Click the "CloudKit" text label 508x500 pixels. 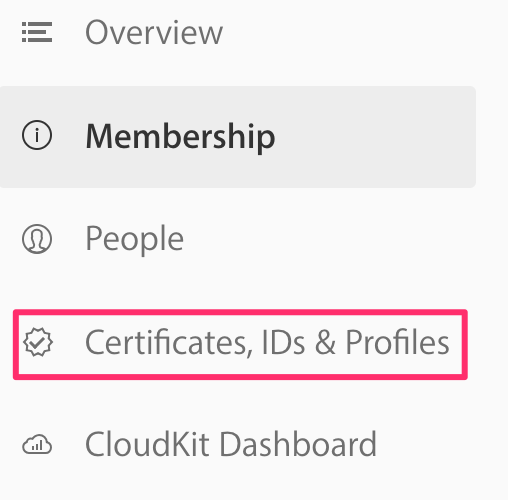147,444
